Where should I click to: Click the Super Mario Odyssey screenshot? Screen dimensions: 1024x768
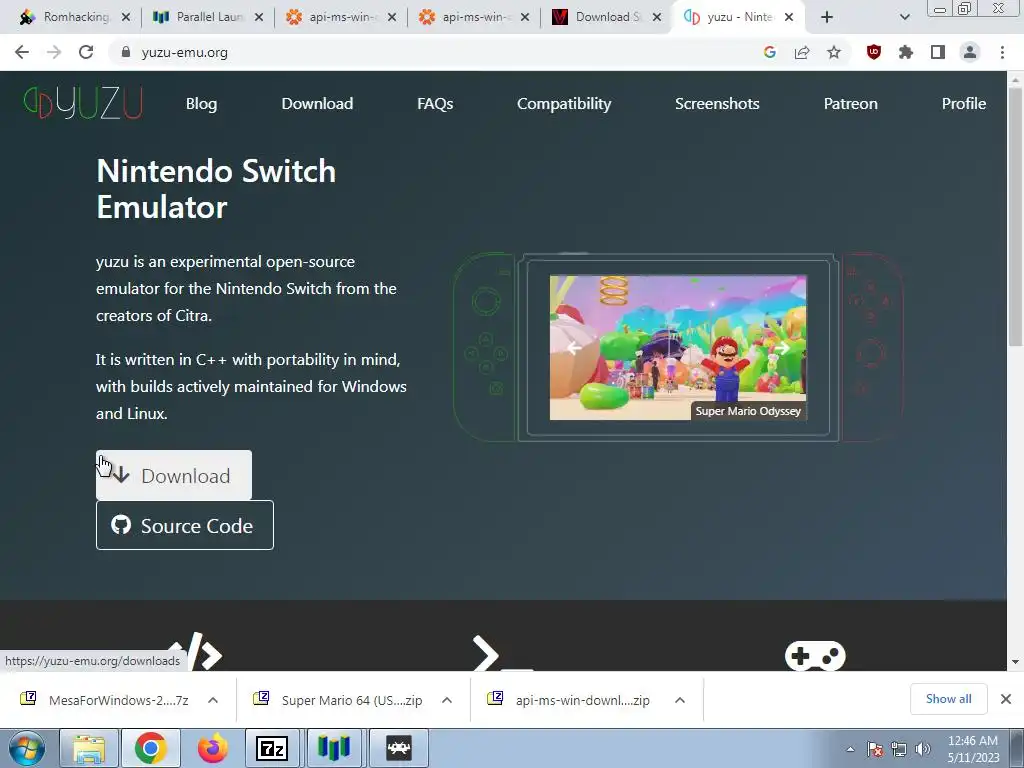point(678,347)
